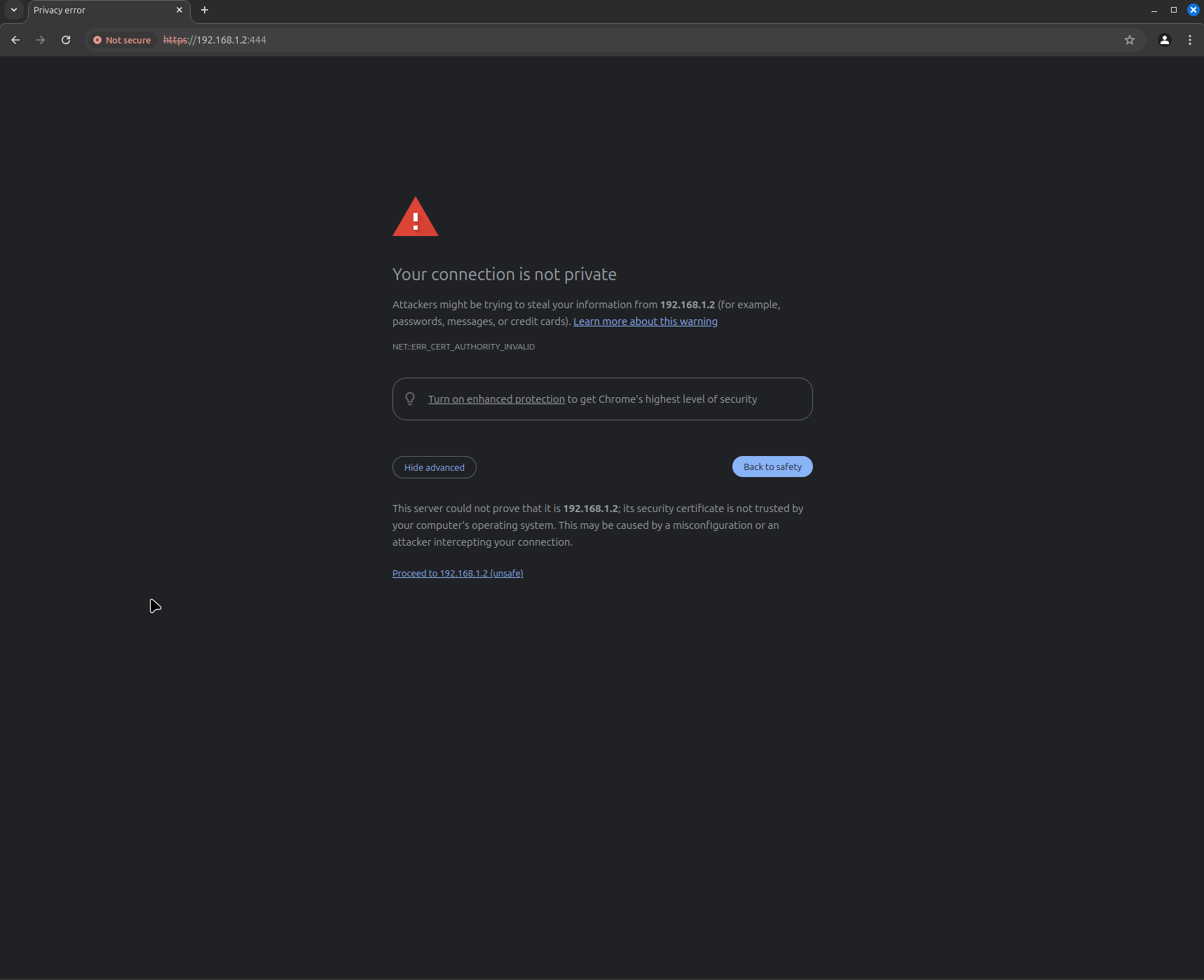Viewport: 1204px width, 980px height.
Task: Click the Not secure warning badge
Action: 122,40
